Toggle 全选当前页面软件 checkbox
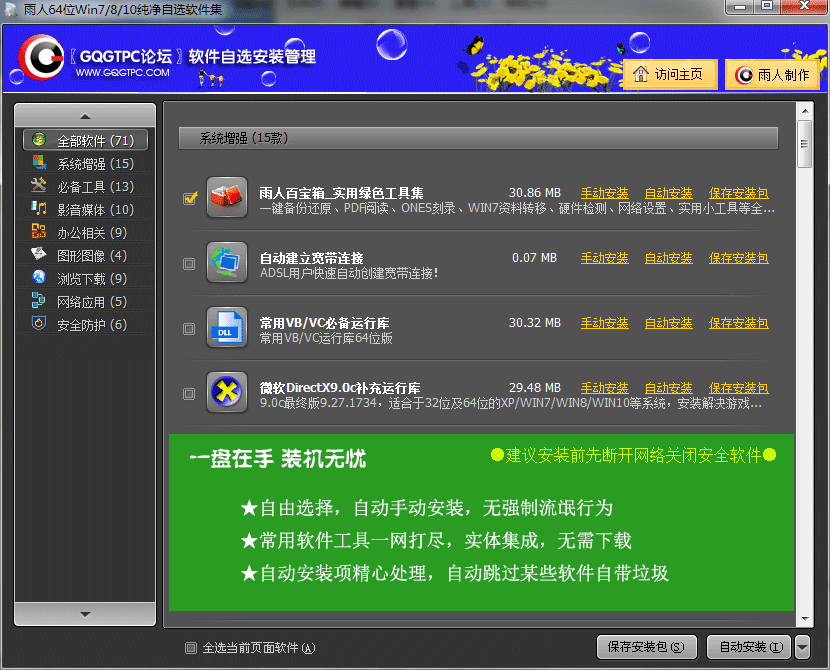This screenshot has height=670, width=830. (x=191, y=648)
